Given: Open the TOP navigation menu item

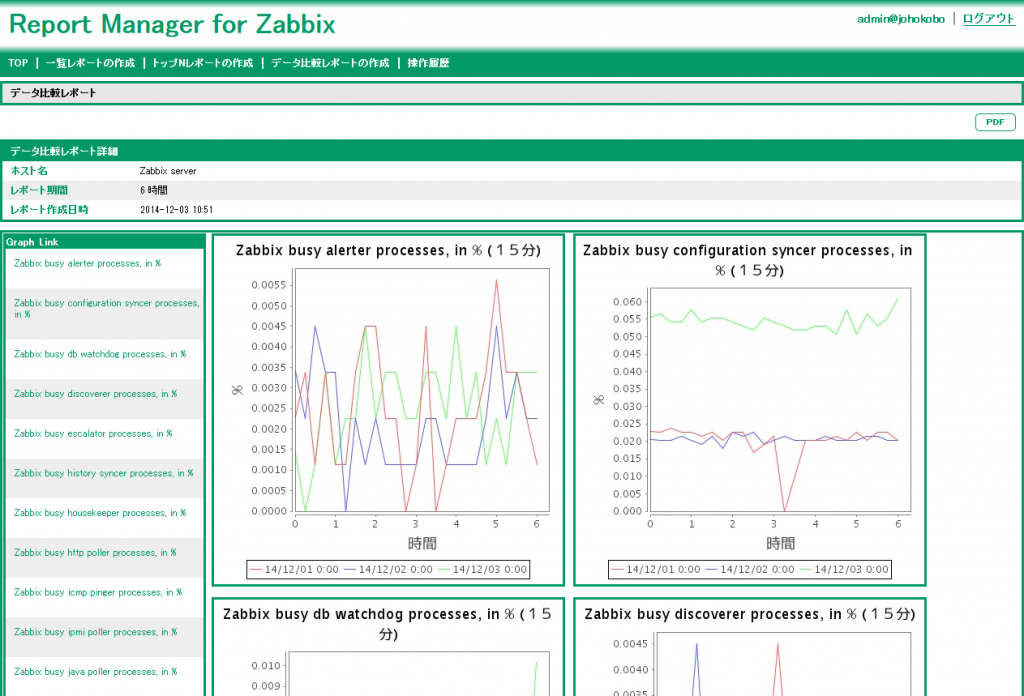Looking at the screenshot, I should (17, 62).
